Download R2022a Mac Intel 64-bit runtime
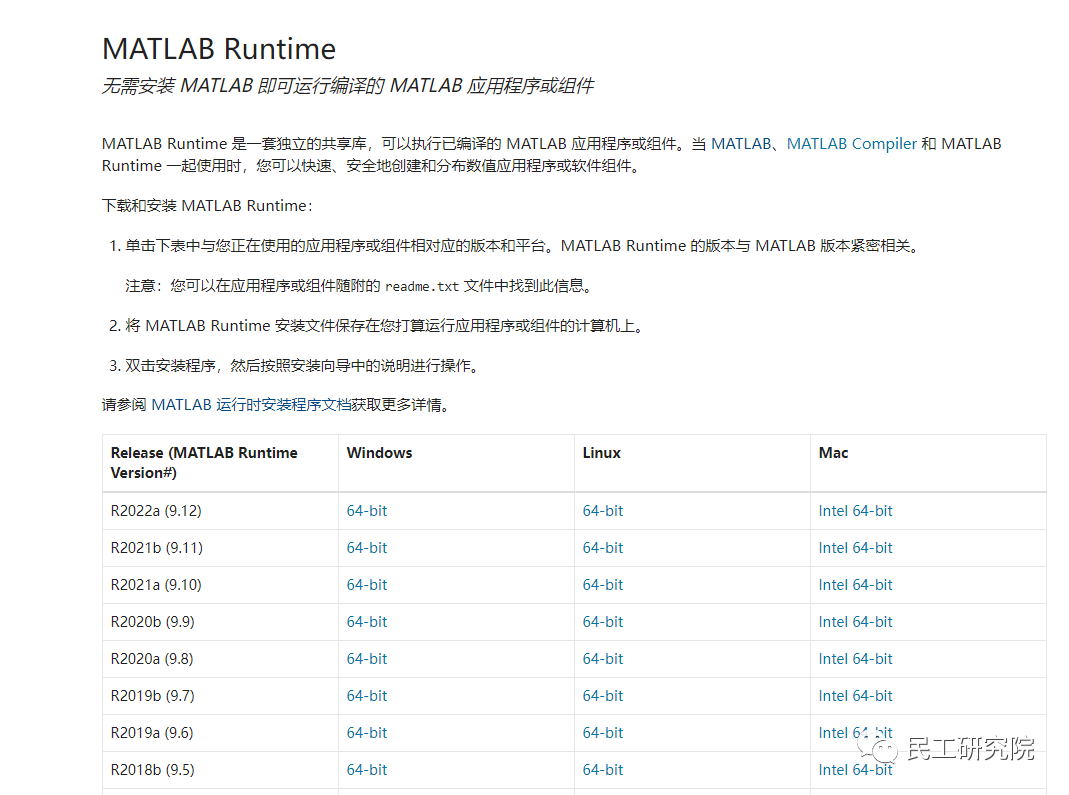 (x=855, y=511)
